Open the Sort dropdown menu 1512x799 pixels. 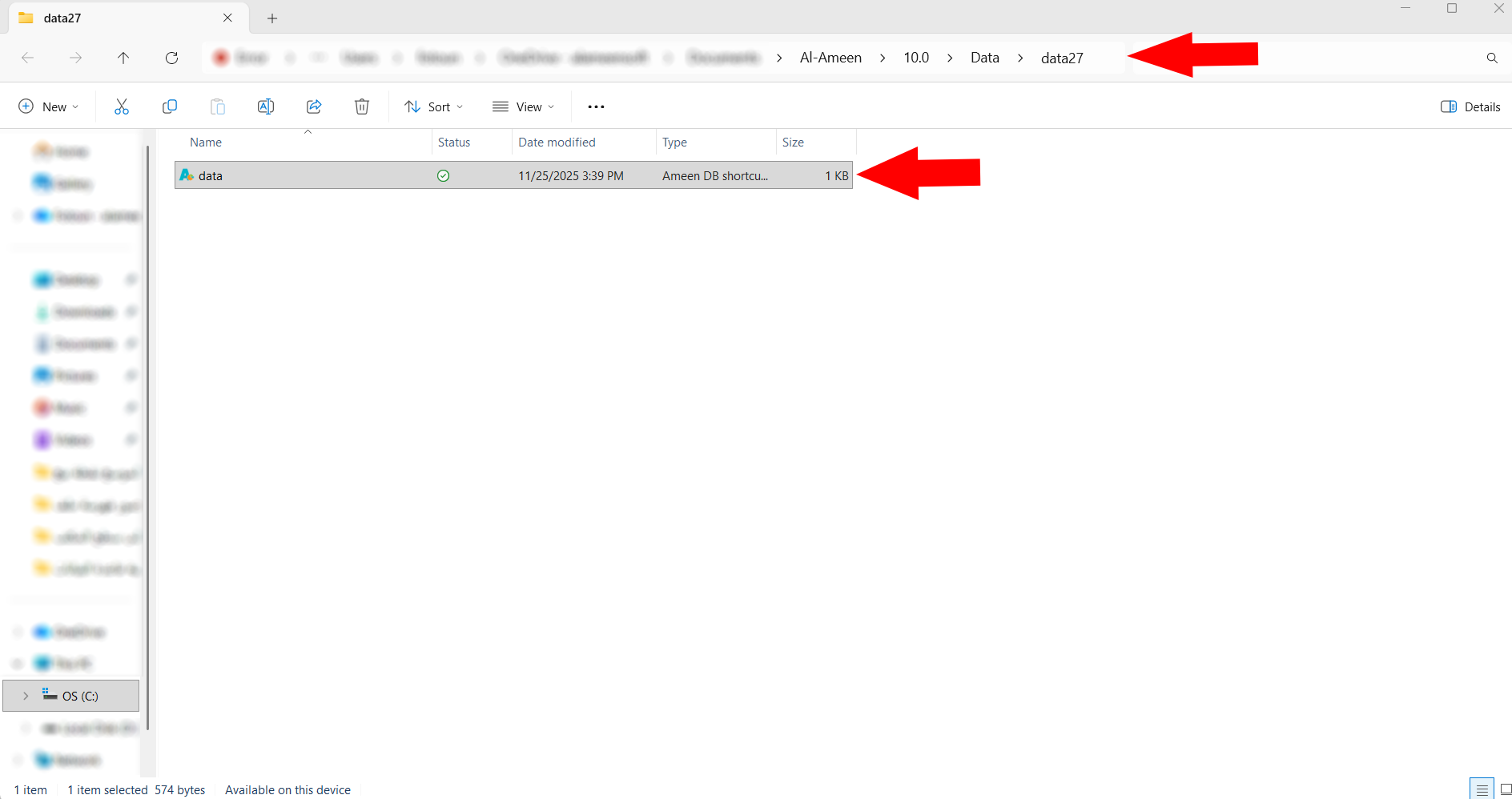coord(434,106)
